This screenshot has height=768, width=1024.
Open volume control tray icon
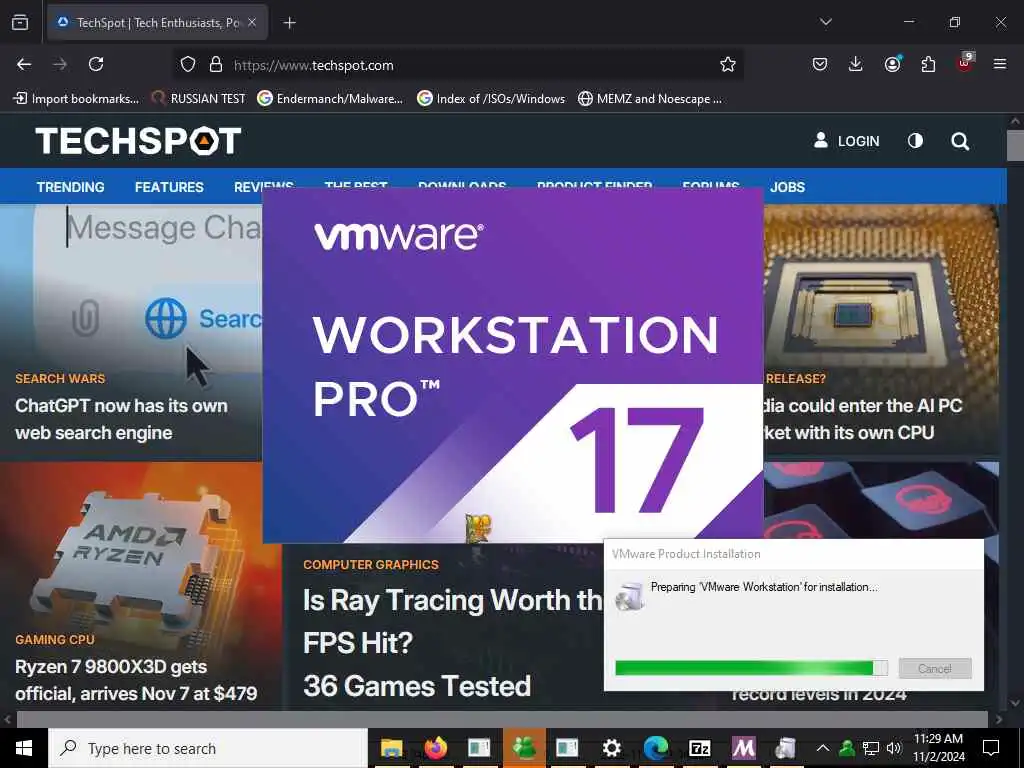point(894,748)
